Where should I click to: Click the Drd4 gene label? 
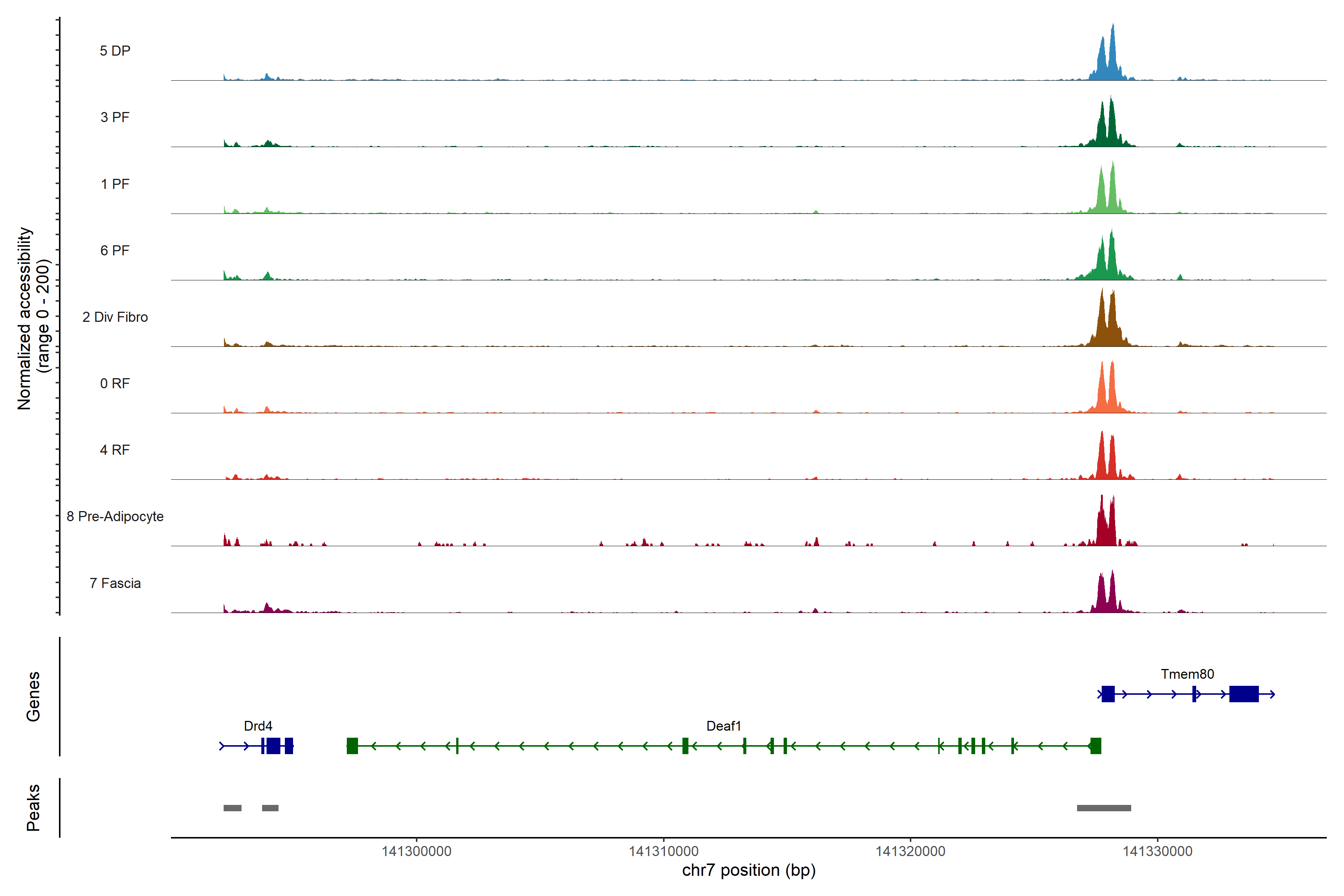tap(258, 726)
